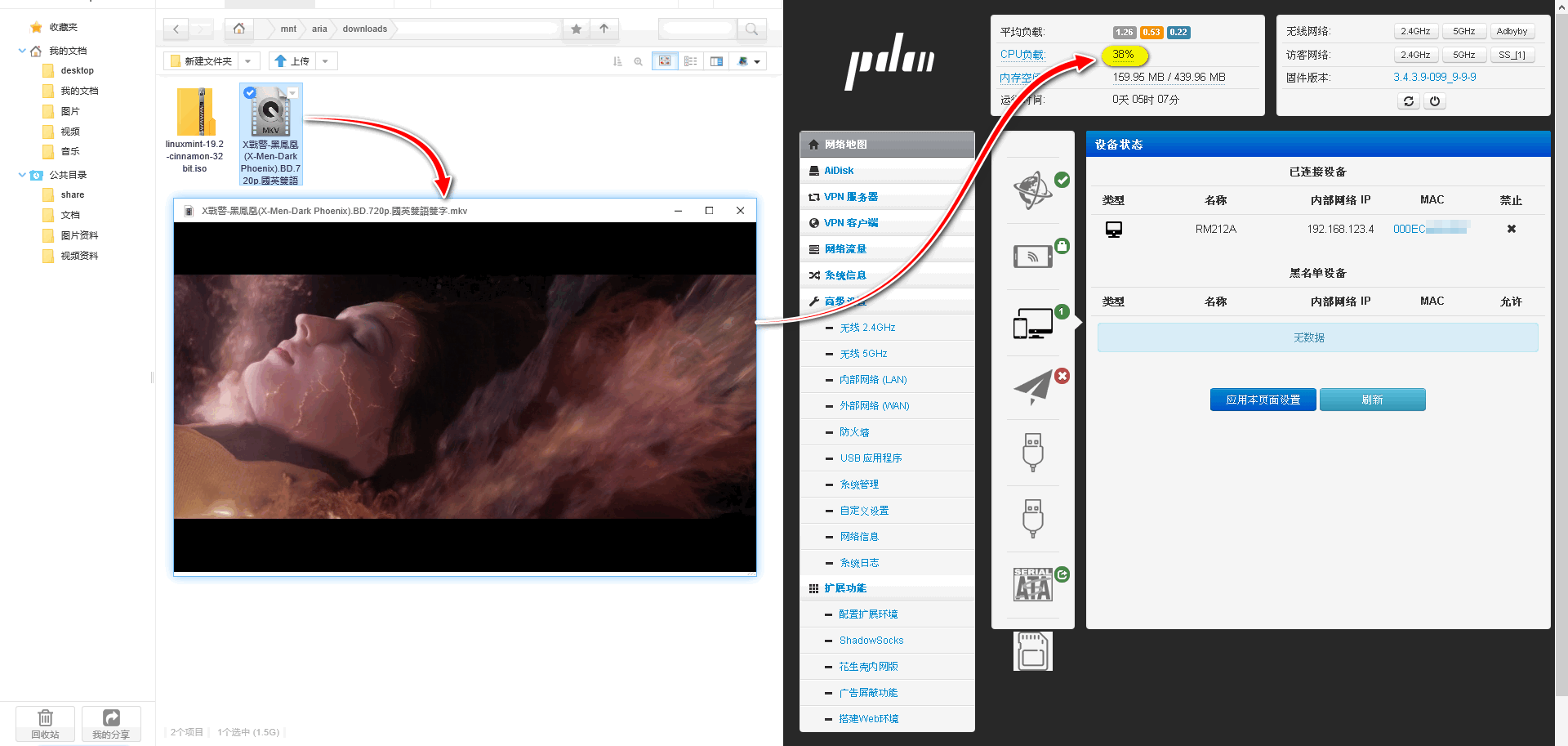Open 防火墙 settings link

[x=854, y=432]
